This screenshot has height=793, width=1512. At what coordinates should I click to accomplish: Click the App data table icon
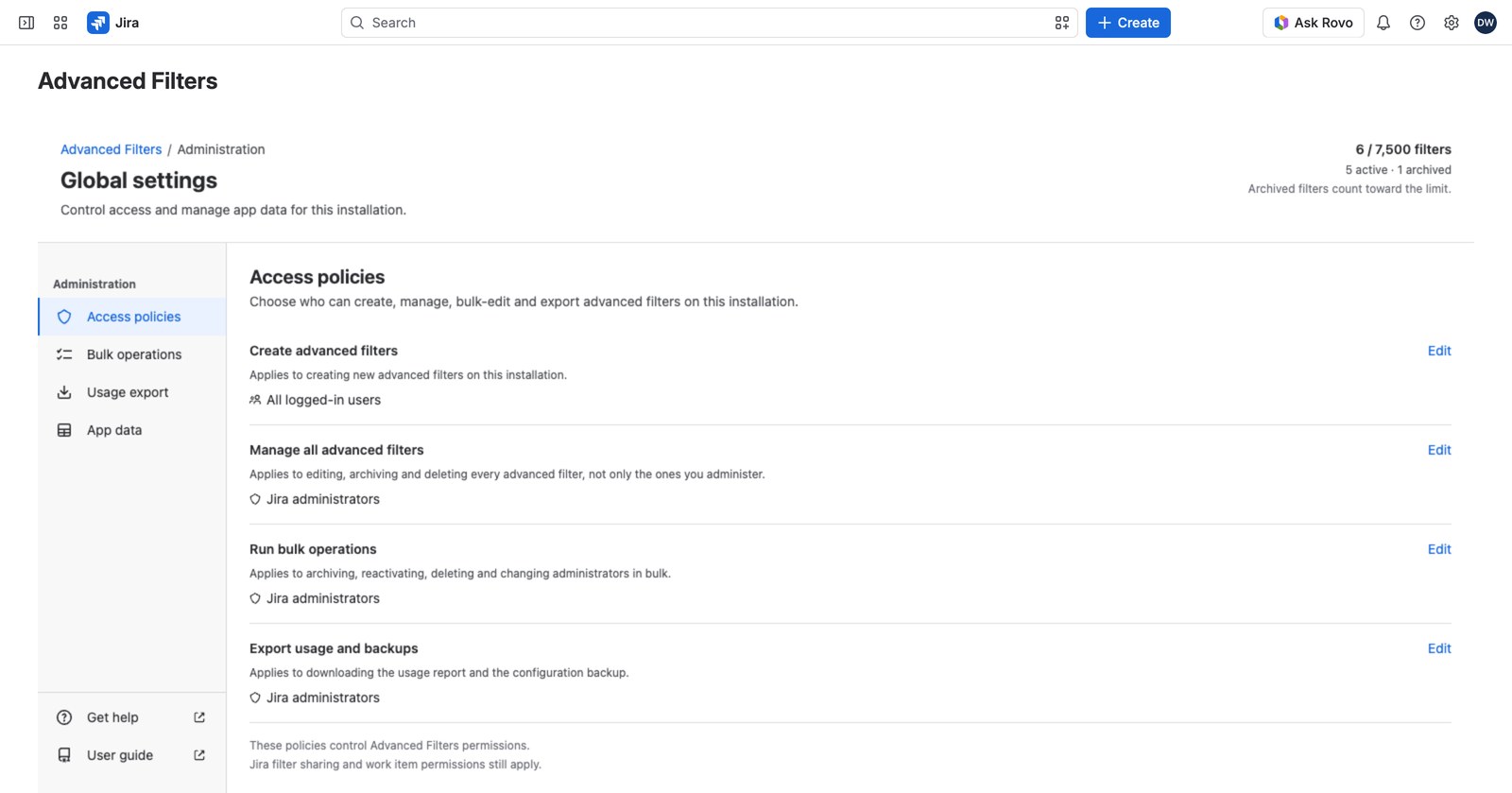(64, 430)
